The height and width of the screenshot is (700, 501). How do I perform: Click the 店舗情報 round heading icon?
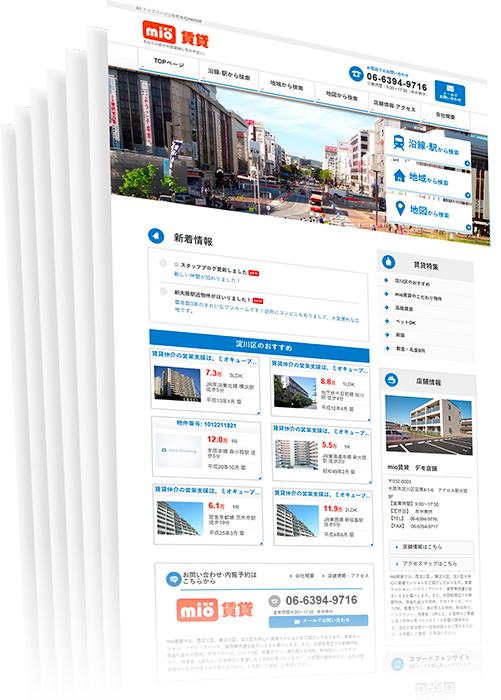coord(392,380)
